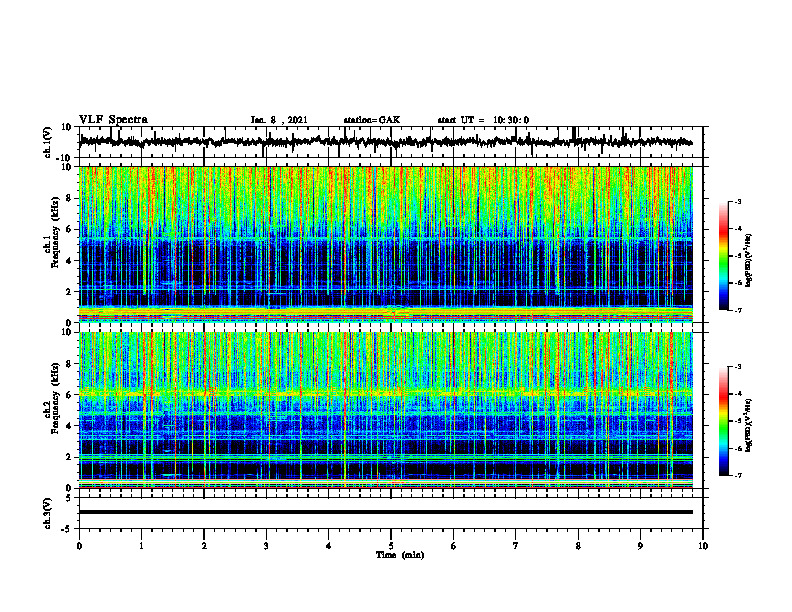This screenshot has height=612, width=792.
Task: Click the ch.2 spectrogram plot area
Action: pos(386,410)
